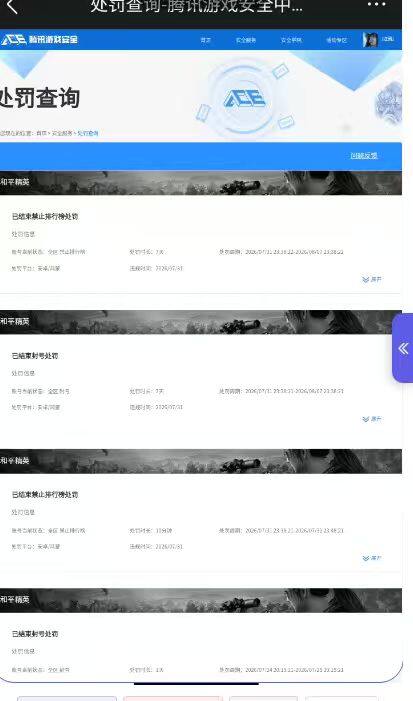
Task: Select the third card's 已结束禁止排行榜处罚 title
Action: point(45,495)
